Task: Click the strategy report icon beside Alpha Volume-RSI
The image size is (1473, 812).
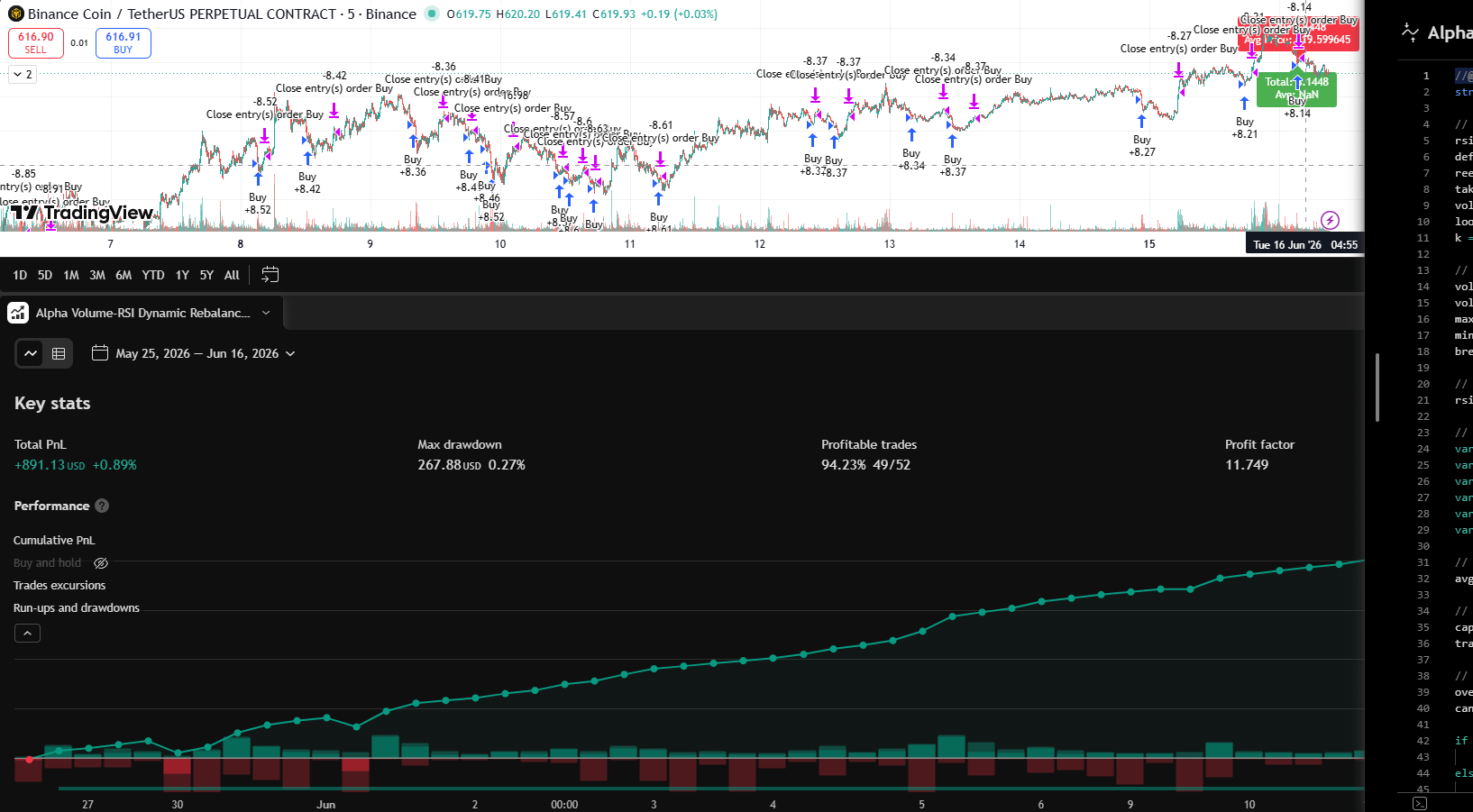Action: point(18,313)
